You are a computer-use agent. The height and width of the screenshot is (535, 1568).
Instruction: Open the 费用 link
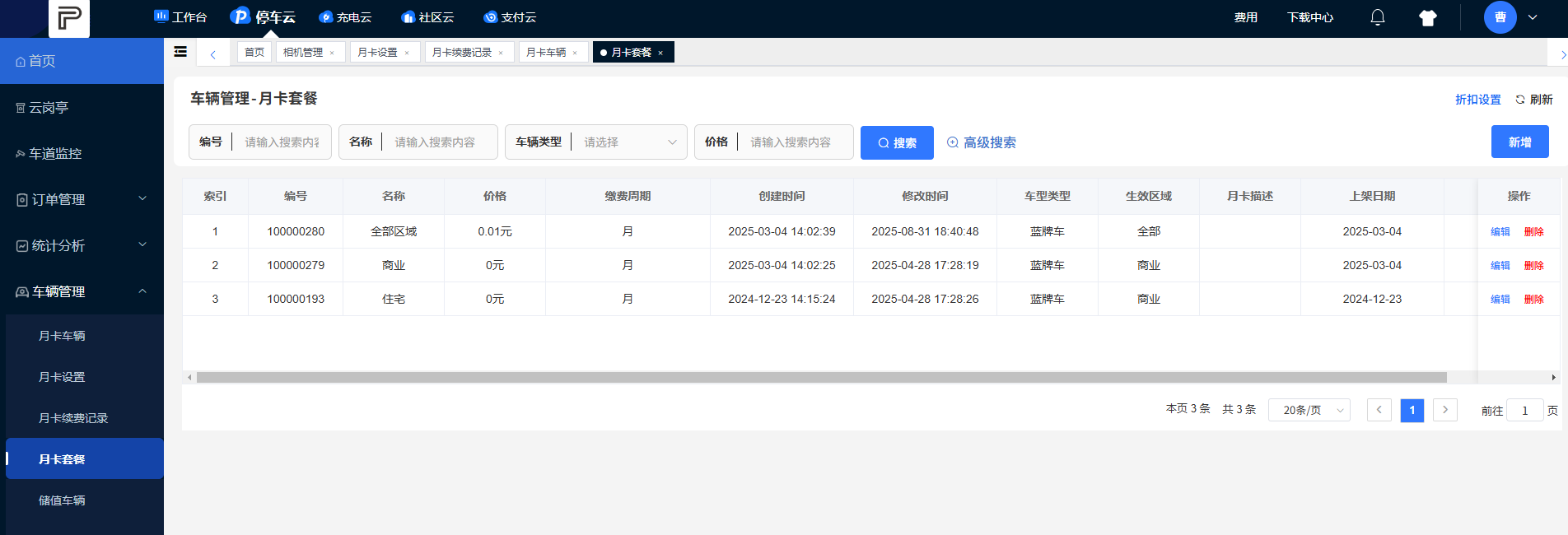click(x=1245, y=17)
